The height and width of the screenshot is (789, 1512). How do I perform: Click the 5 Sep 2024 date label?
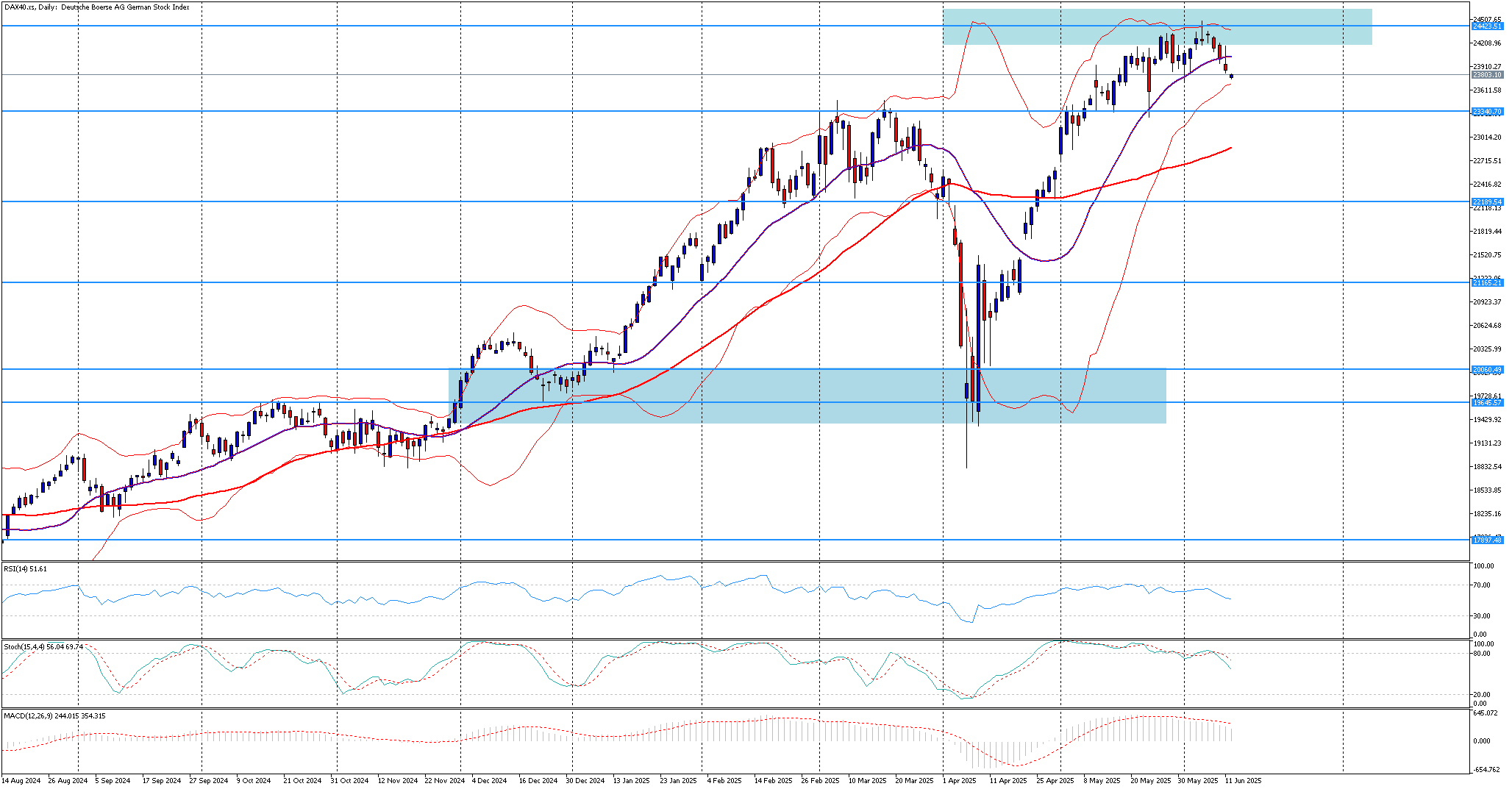113,781
